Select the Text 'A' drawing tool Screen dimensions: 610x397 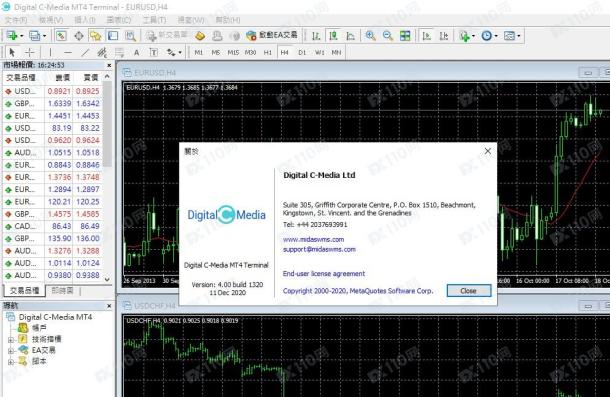(137, 52)
